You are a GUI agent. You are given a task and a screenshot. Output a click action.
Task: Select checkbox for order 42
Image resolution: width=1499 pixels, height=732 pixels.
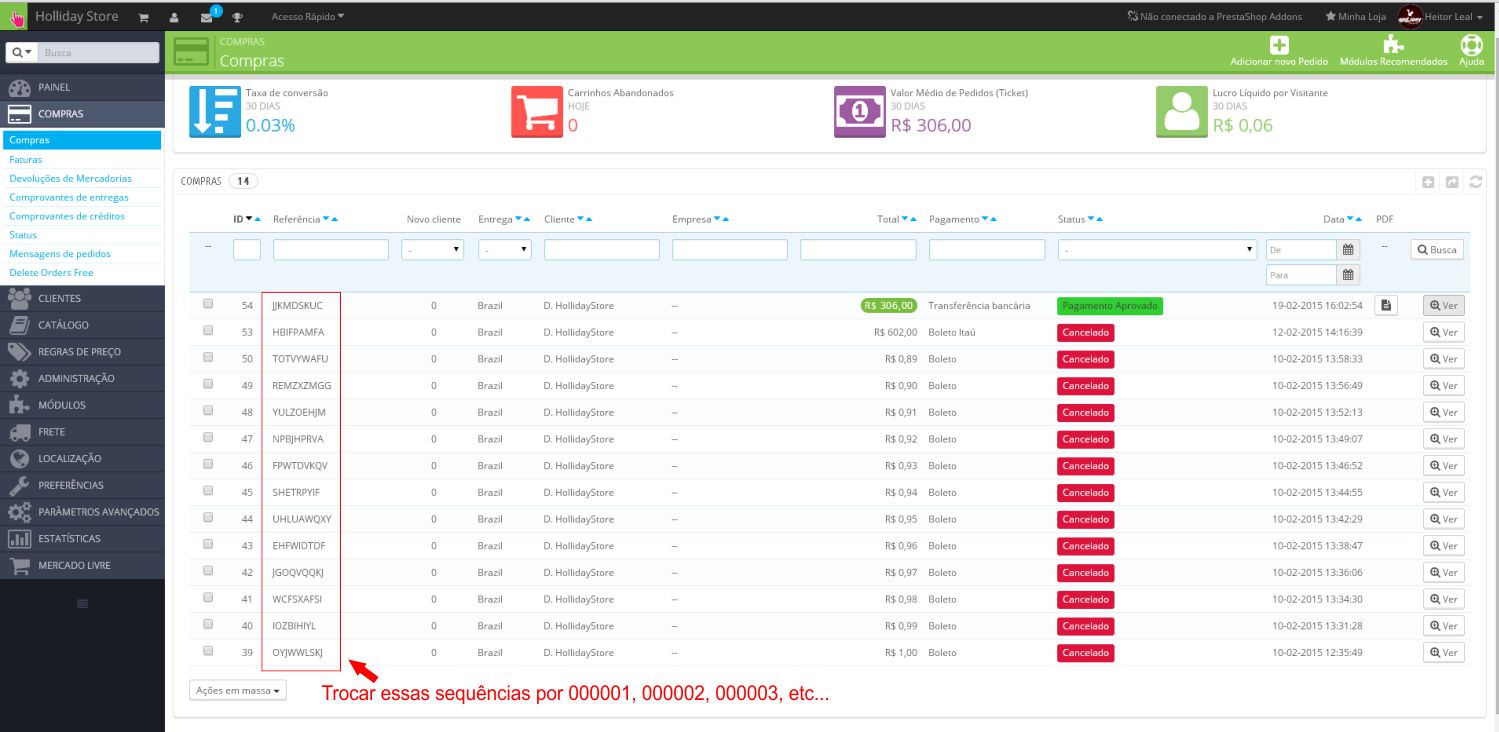(x=208, y=571)
